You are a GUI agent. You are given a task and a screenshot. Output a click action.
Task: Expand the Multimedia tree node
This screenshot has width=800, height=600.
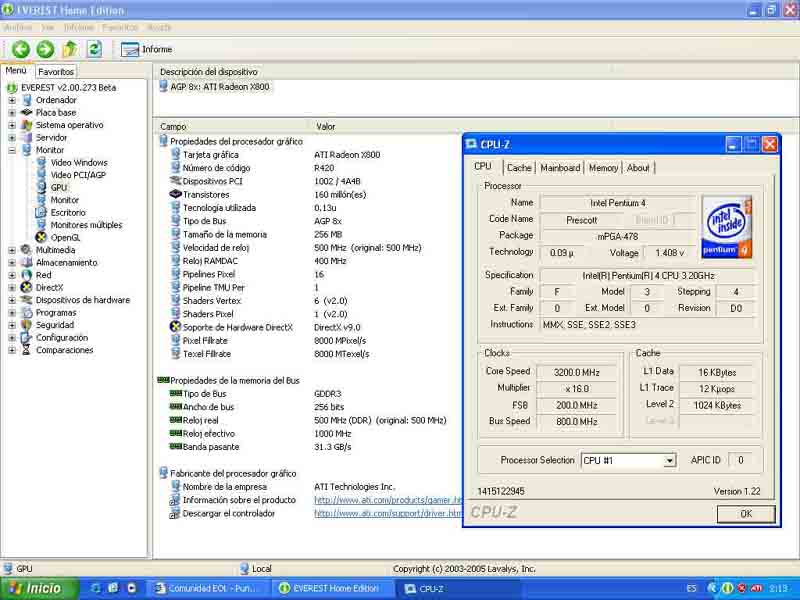tap(12, 250)
